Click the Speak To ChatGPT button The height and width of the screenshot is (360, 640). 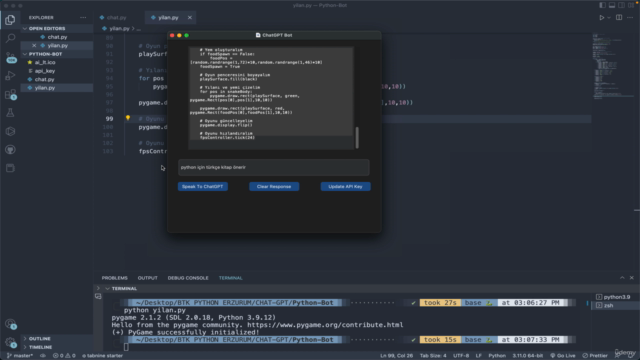pyautogui.click(x=202, y=187)
